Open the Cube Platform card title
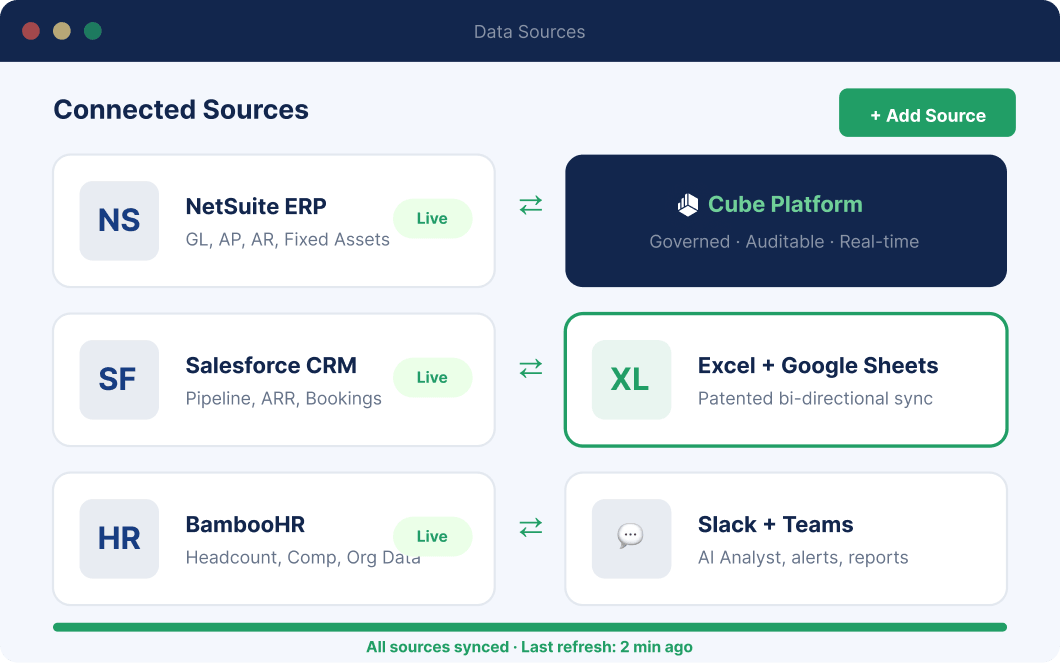 click(x=785, y=204)
